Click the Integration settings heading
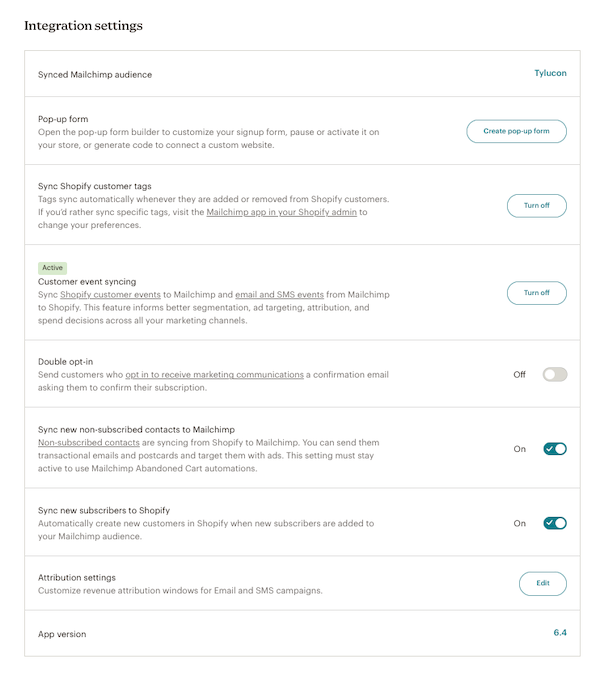This screenshot has height=676, width=600. click(83, 25)
